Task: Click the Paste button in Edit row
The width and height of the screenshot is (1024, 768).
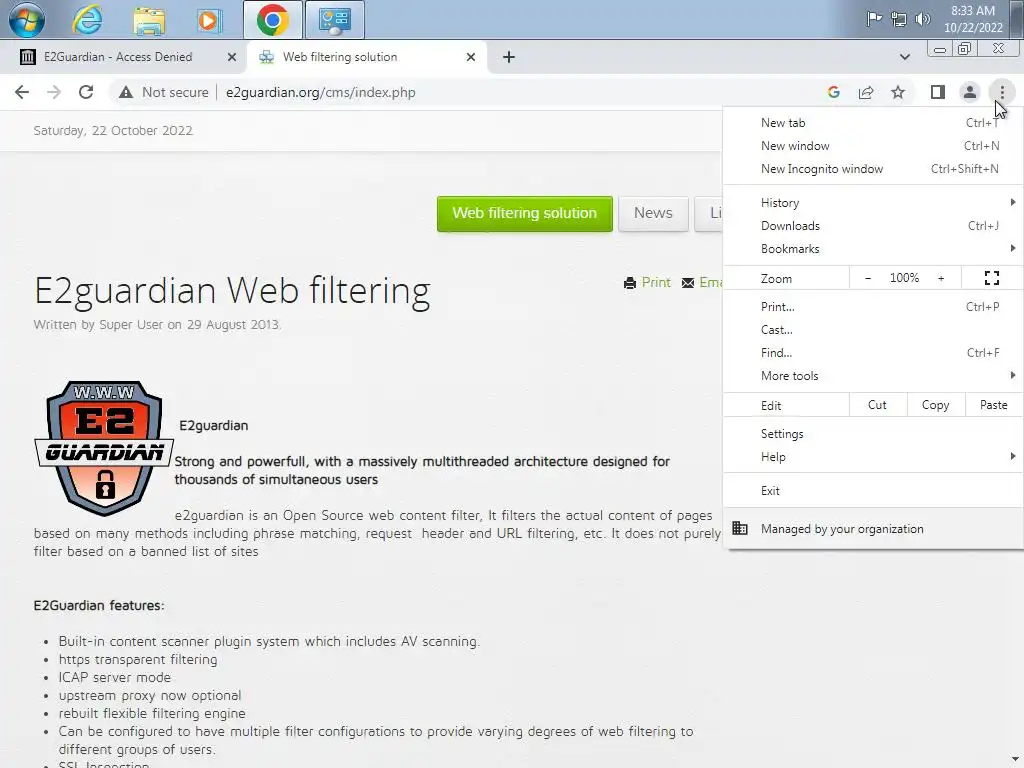Action: tap(993, 405)
